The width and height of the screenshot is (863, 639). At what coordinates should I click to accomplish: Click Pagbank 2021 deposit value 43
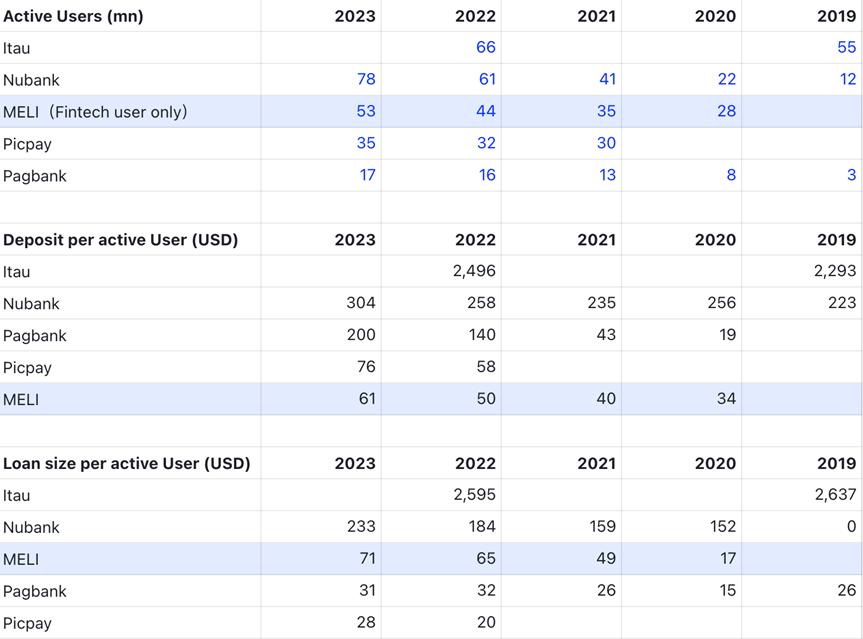click(x=607, y=335)
